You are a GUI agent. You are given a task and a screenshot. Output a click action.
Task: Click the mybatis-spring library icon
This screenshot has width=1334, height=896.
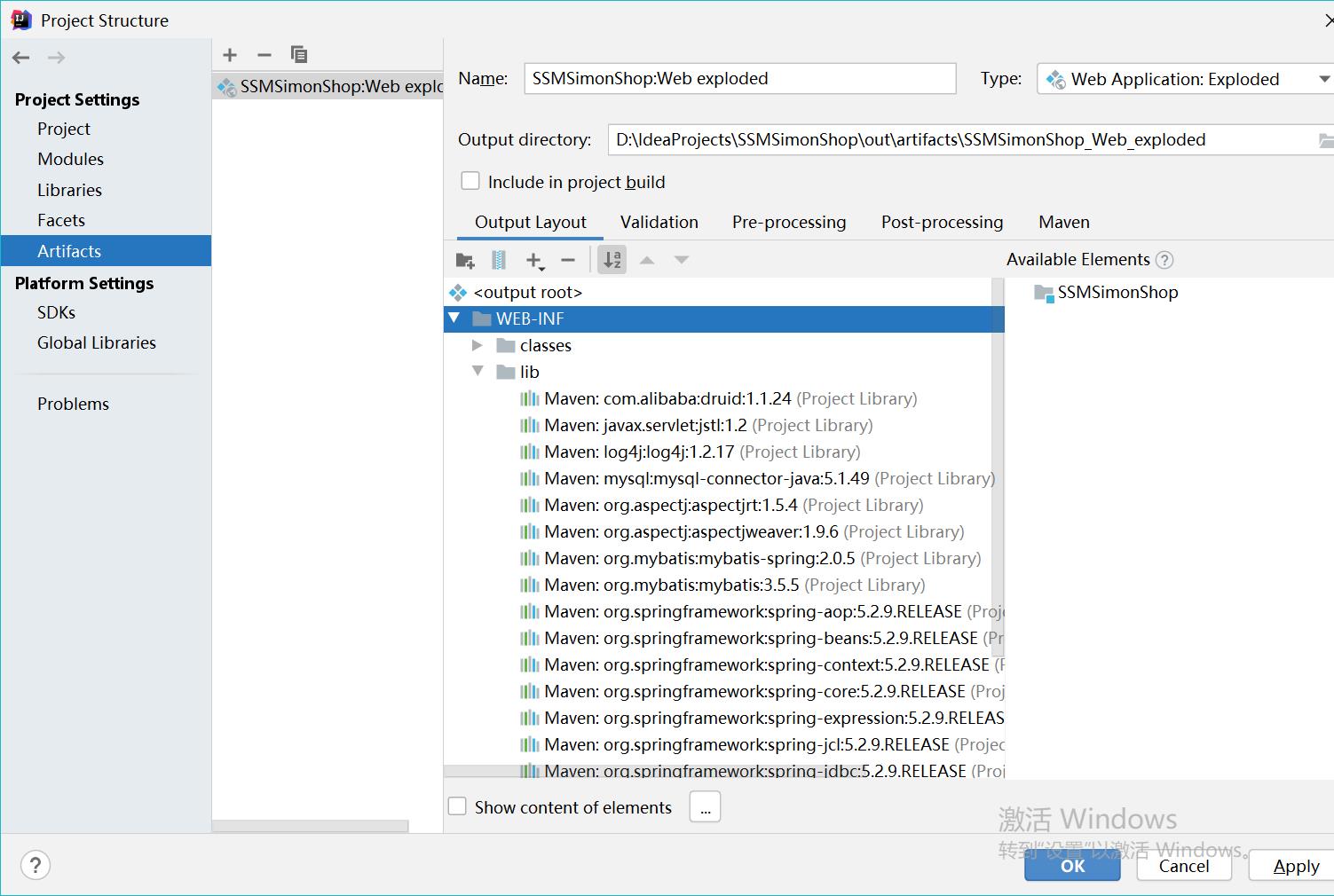(x=530, y=558)
